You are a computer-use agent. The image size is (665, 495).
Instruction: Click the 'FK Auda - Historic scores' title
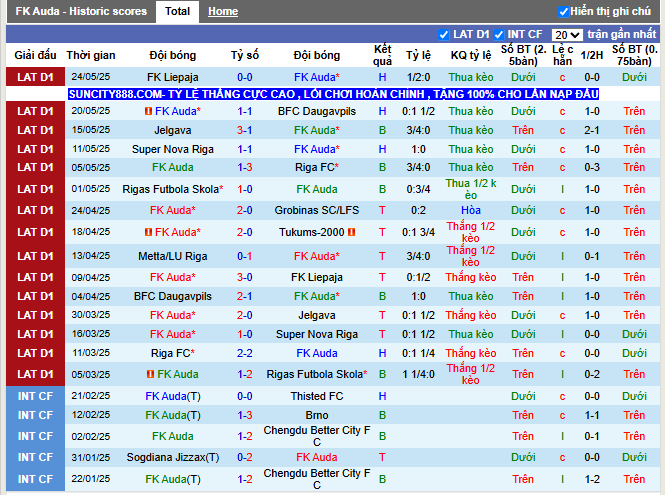(x=81, y=11)
